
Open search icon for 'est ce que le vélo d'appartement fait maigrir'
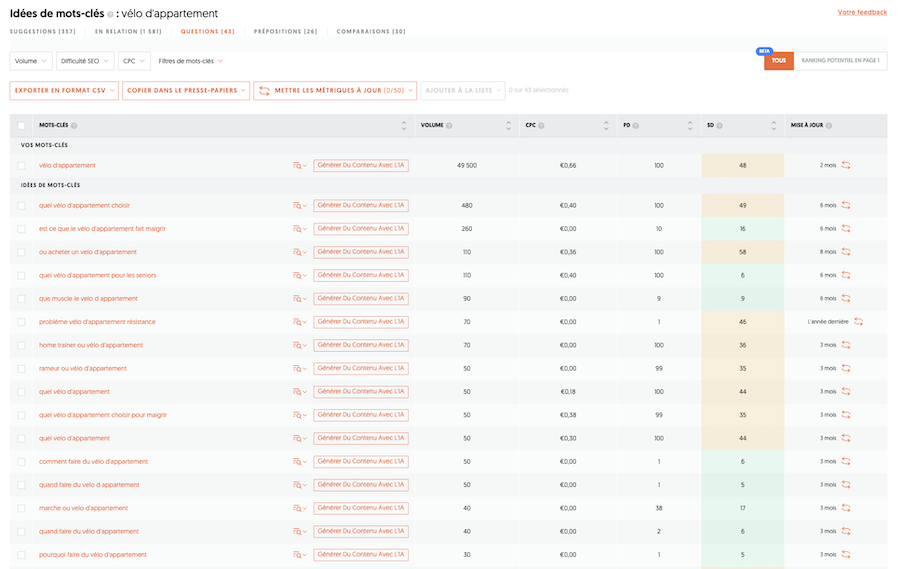(x=300, y=229)
